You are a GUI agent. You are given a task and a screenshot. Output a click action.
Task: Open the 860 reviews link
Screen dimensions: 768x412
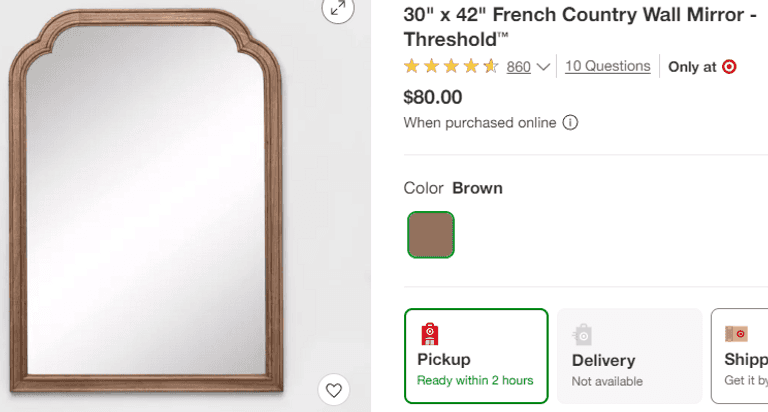coord(518,67)
